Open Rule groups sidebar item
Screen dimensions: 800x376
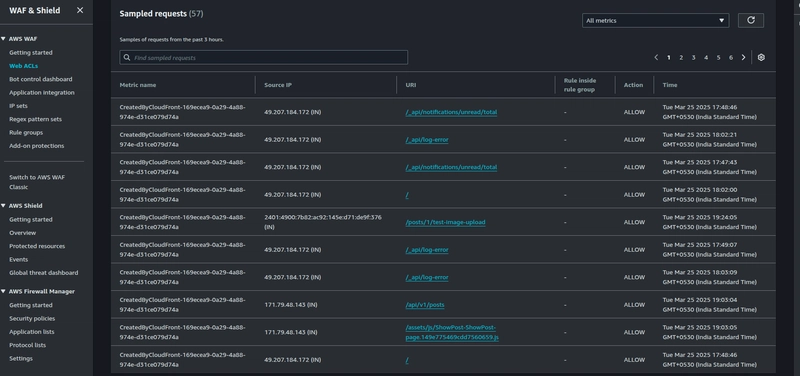pyautogui.click(x=26, y=132)
